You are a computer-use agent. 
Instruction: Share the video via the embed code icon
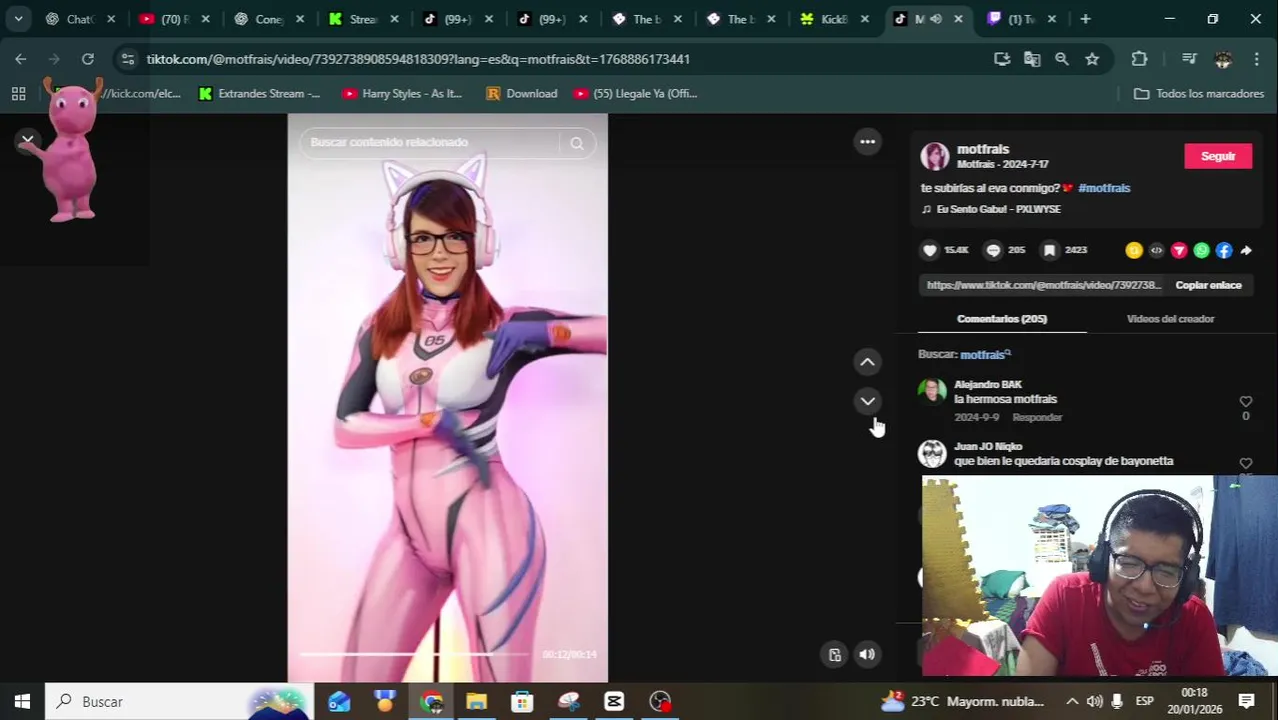(1157, 251)
